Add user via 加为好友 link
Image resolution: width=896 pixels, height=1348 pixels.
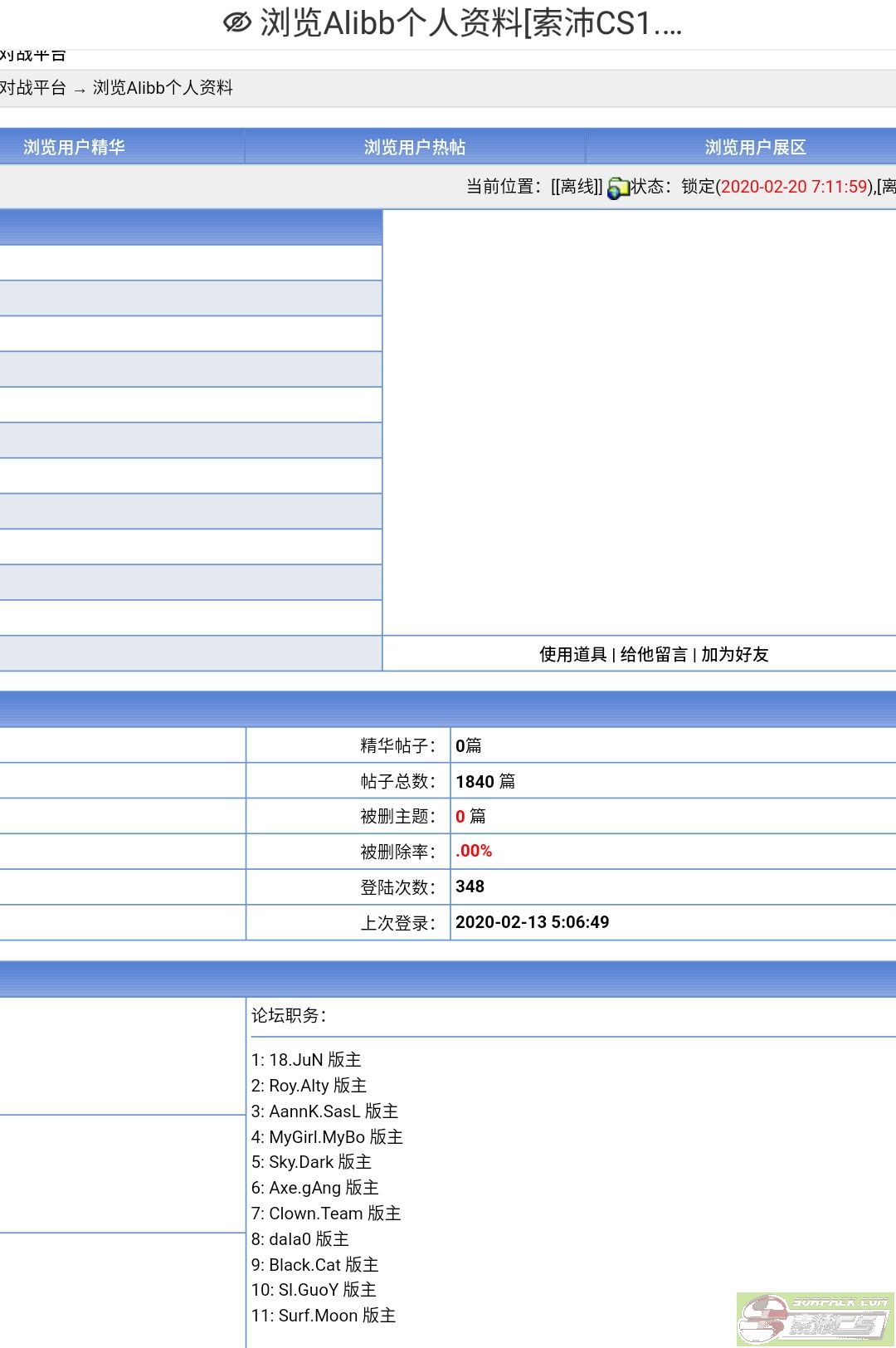point(735,654)
